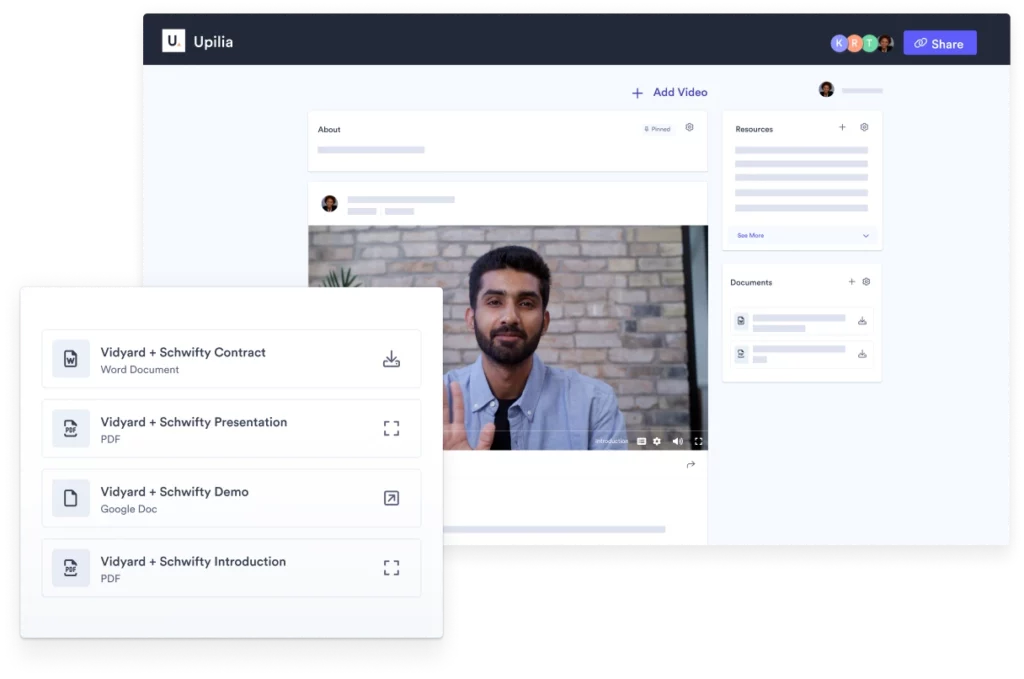Toggle video fullscreen mode
Image resolution: width=1024 pixels, height=679 pixels.
698,441
